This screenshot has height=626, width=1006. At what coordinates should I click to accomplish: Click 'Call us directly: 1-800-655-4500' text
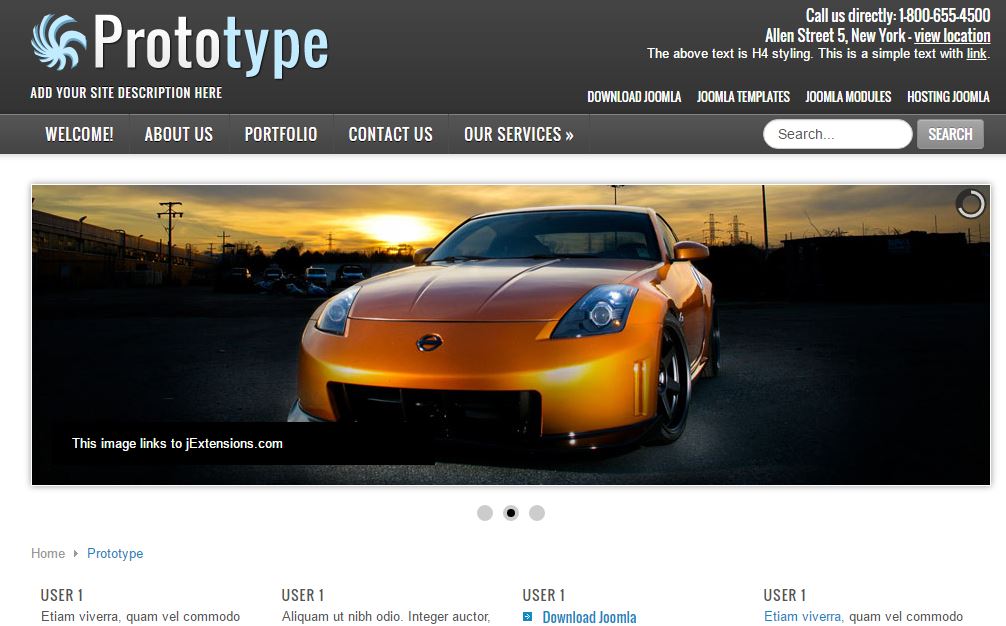tap(898, 15)
